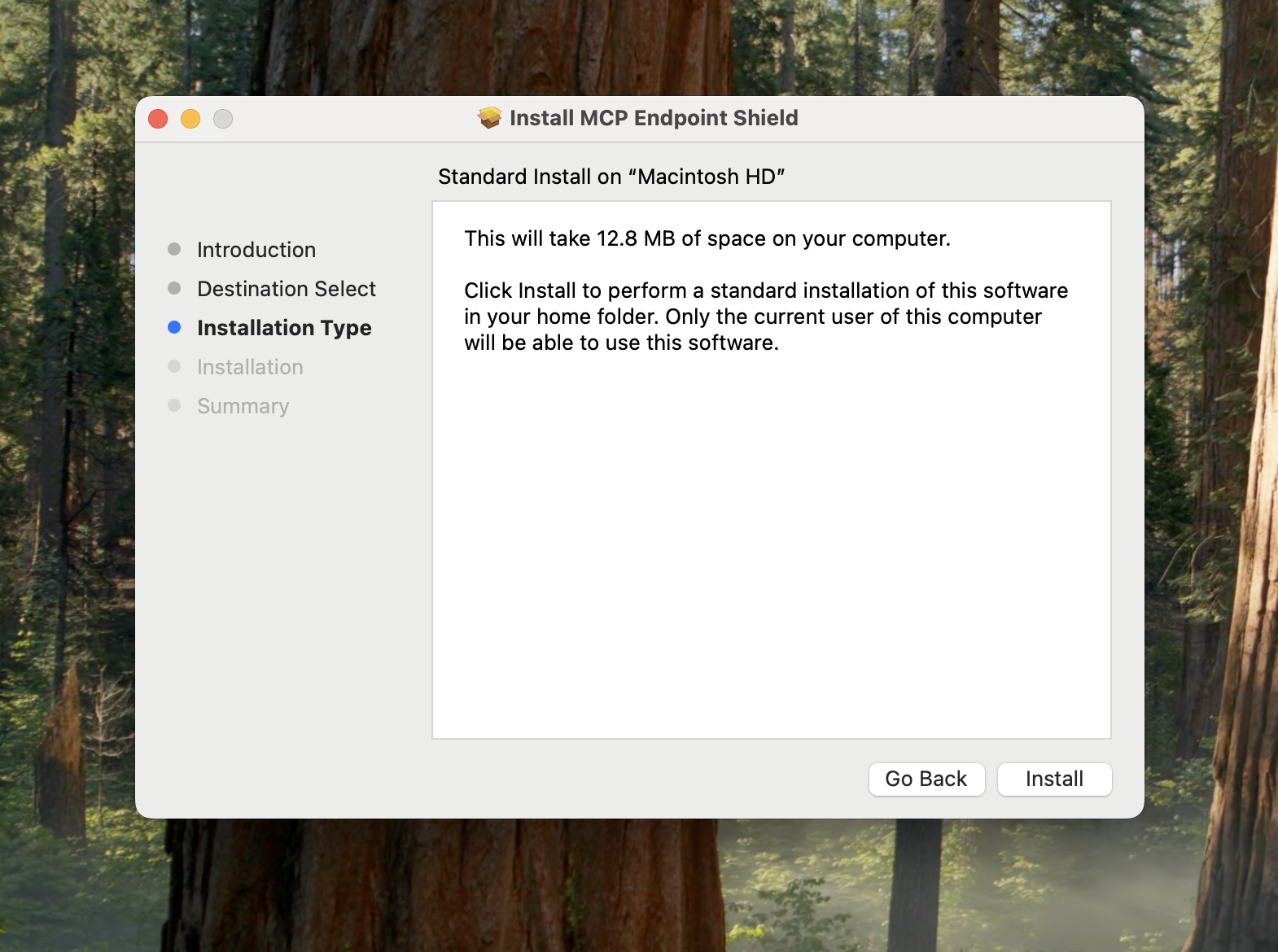The height and width of the screenshot is (952, 1278).
Task: Click the blue bullet beside Installation Type
Action: [x=174, y=327]
